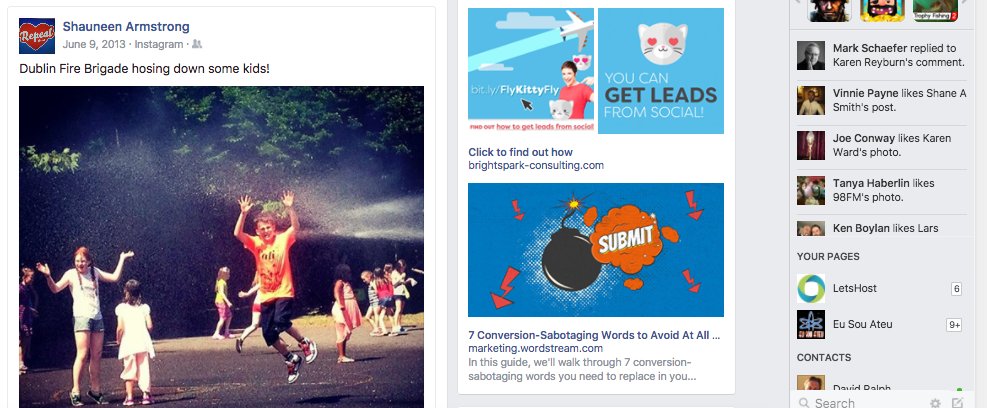987x408 pixels.
Task: Click the friends audience icon beside Instagram
Action: coord(197,44)
